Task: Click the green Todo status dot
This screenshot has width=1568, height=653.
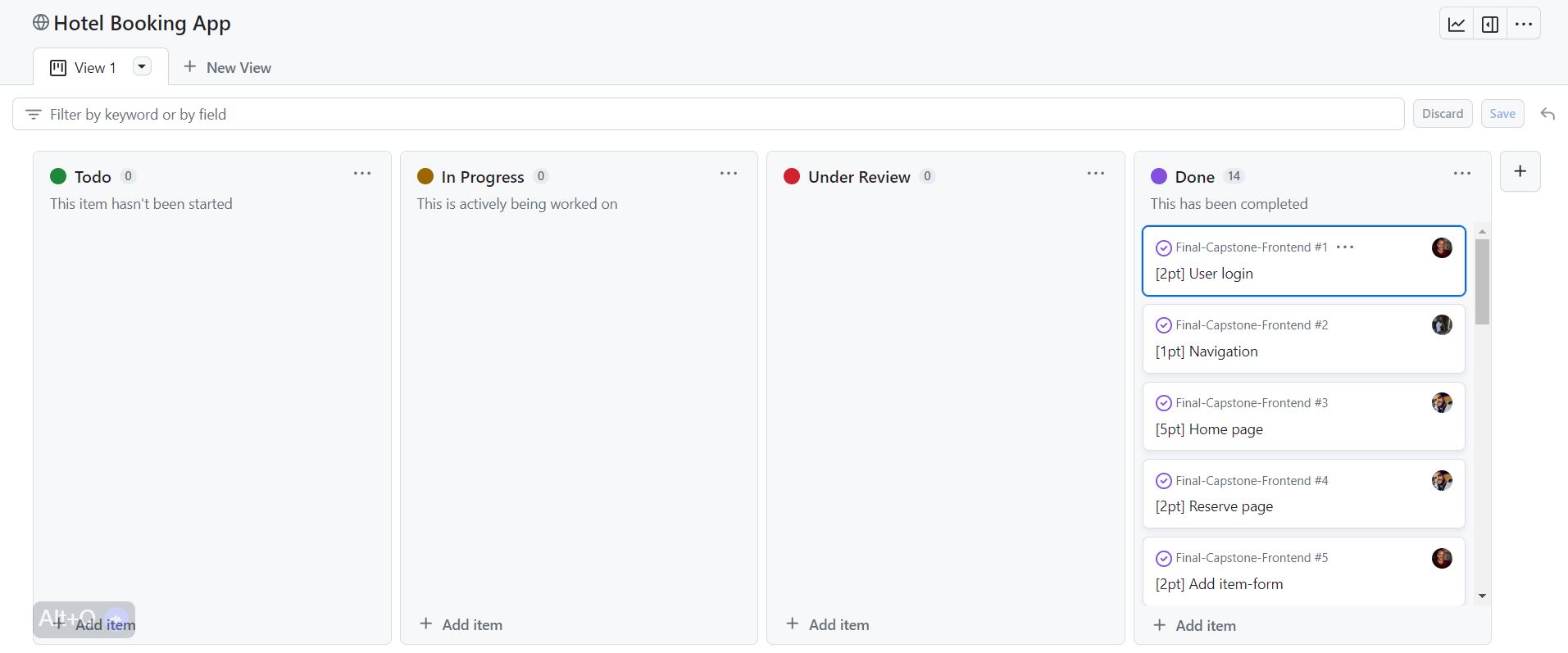Action: [x=58, y=176]
